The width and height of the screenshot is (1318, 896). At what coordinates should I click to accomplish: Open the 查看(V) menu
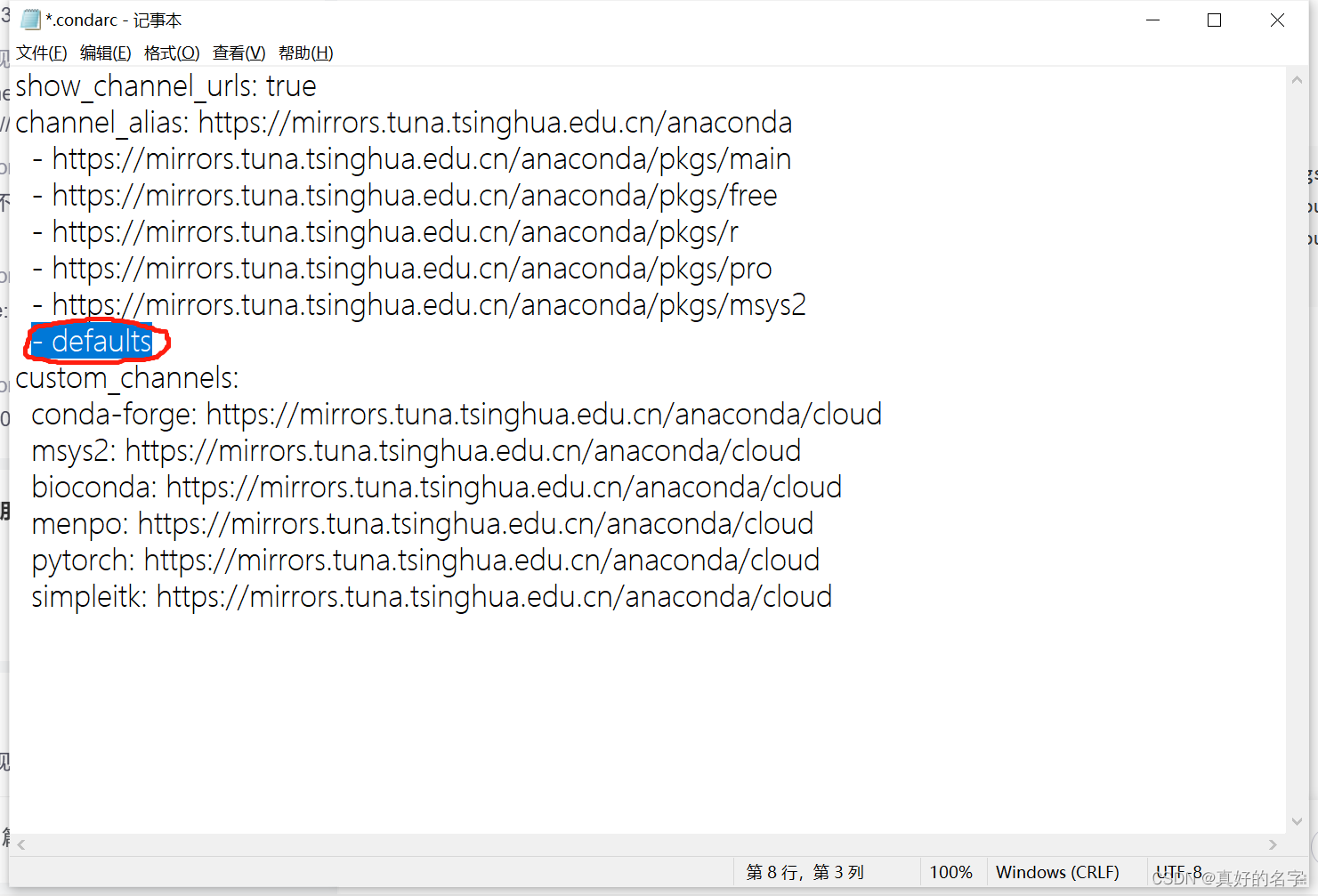click(238, 52)
